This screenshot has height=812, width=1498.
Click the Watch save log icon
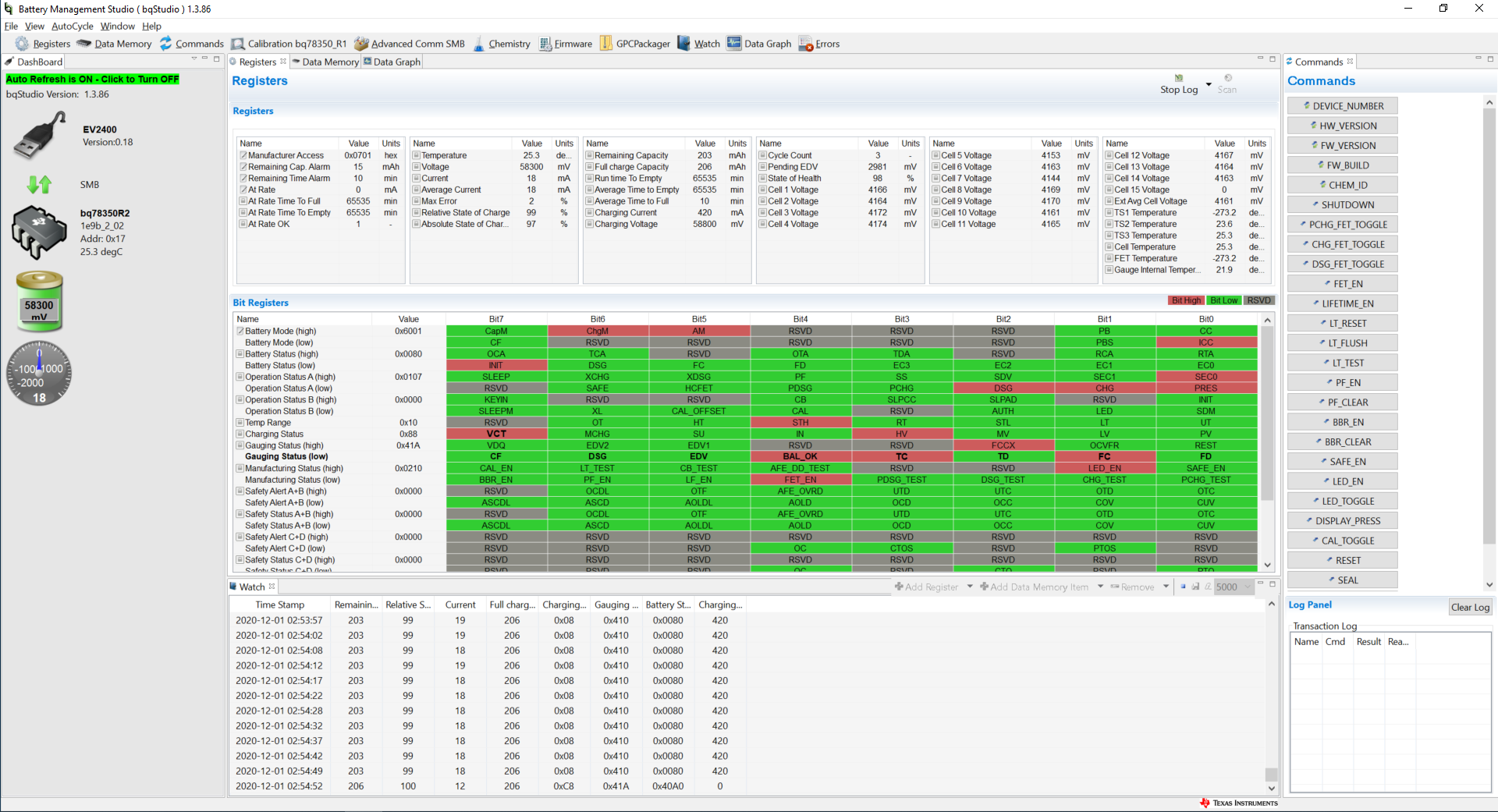click(x=1195, y=587)
